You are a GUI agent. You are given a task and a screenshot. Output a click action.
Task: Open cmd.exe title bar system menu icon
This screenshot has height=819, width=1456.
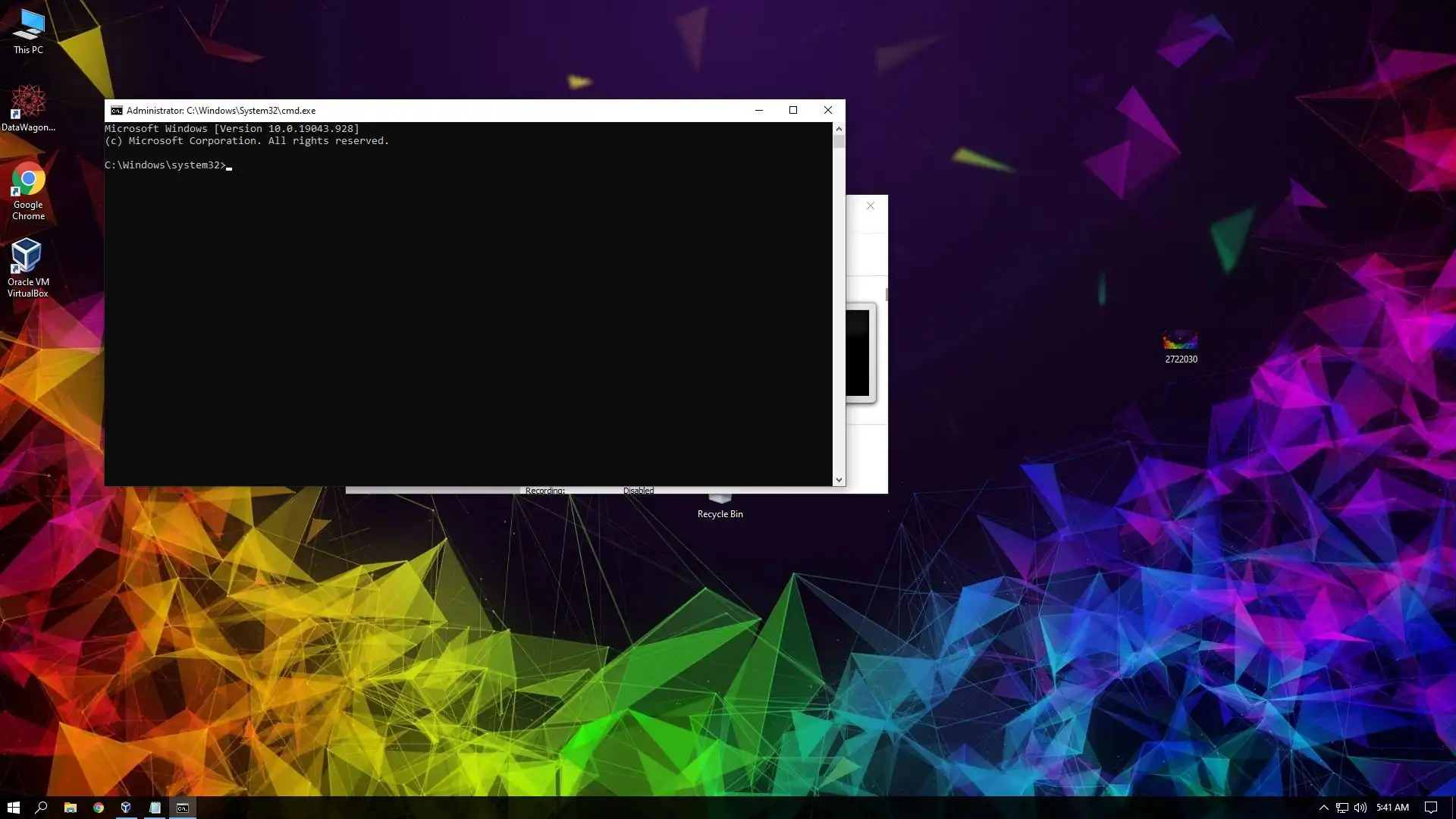click(116, 111)
